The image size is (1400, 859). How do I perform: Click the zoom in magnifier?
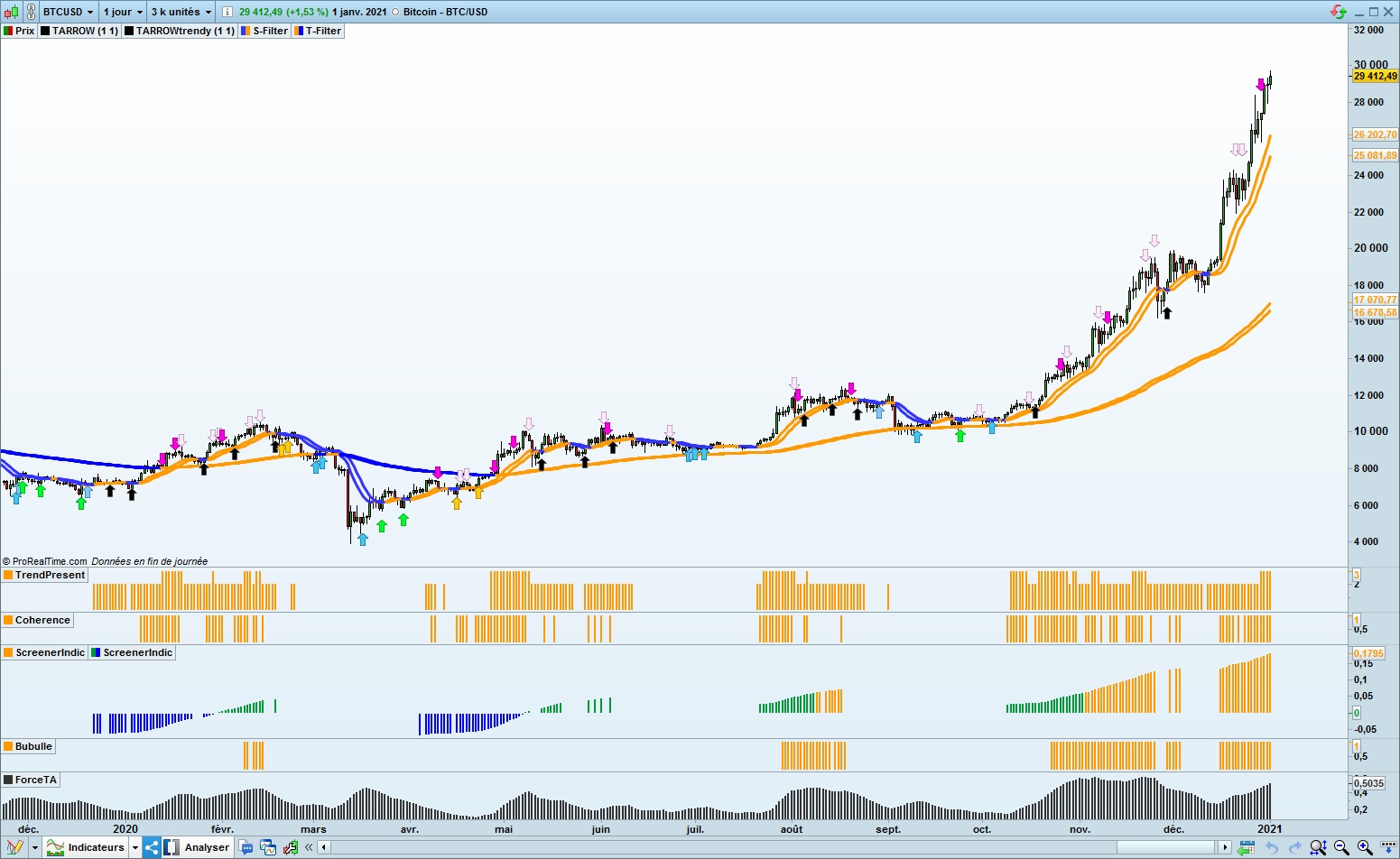coord(1364,847)
